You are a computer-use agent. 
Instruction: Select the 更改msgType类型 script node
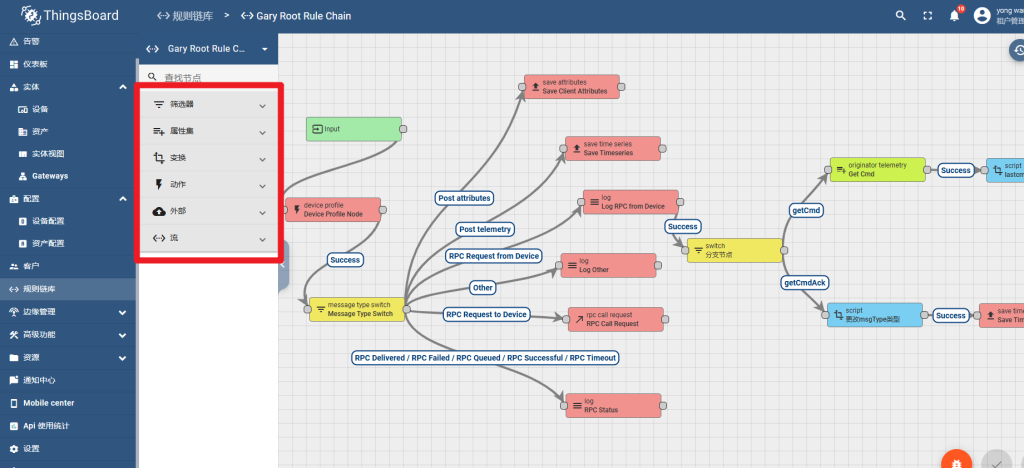click(875, 315)
